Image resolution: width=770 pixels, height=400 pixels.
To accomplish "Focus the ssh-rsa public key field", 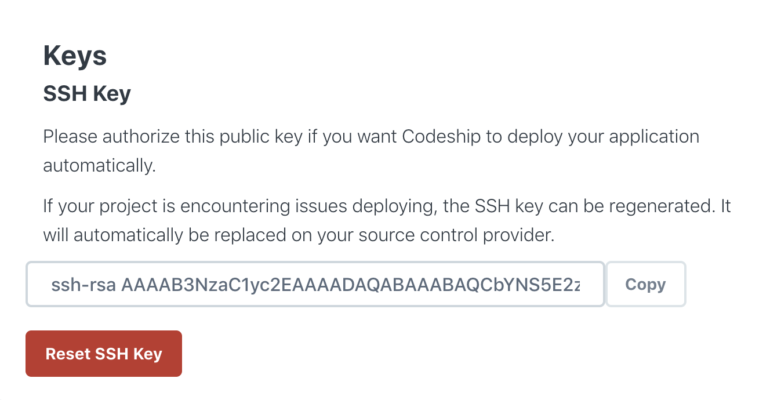I will 315,284.
